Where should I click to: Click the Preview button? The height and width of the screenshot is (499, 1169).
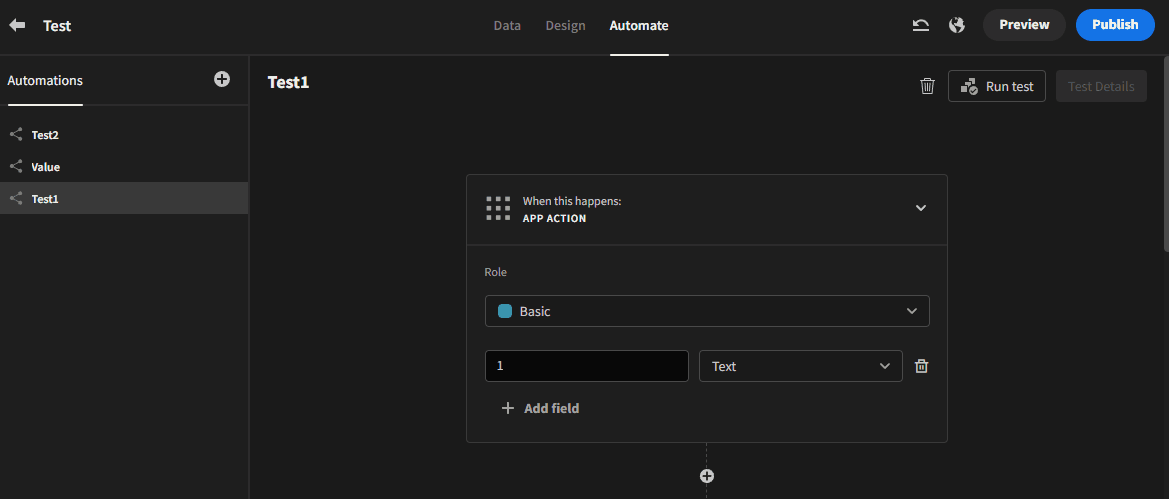click(x=1024, y=25)
